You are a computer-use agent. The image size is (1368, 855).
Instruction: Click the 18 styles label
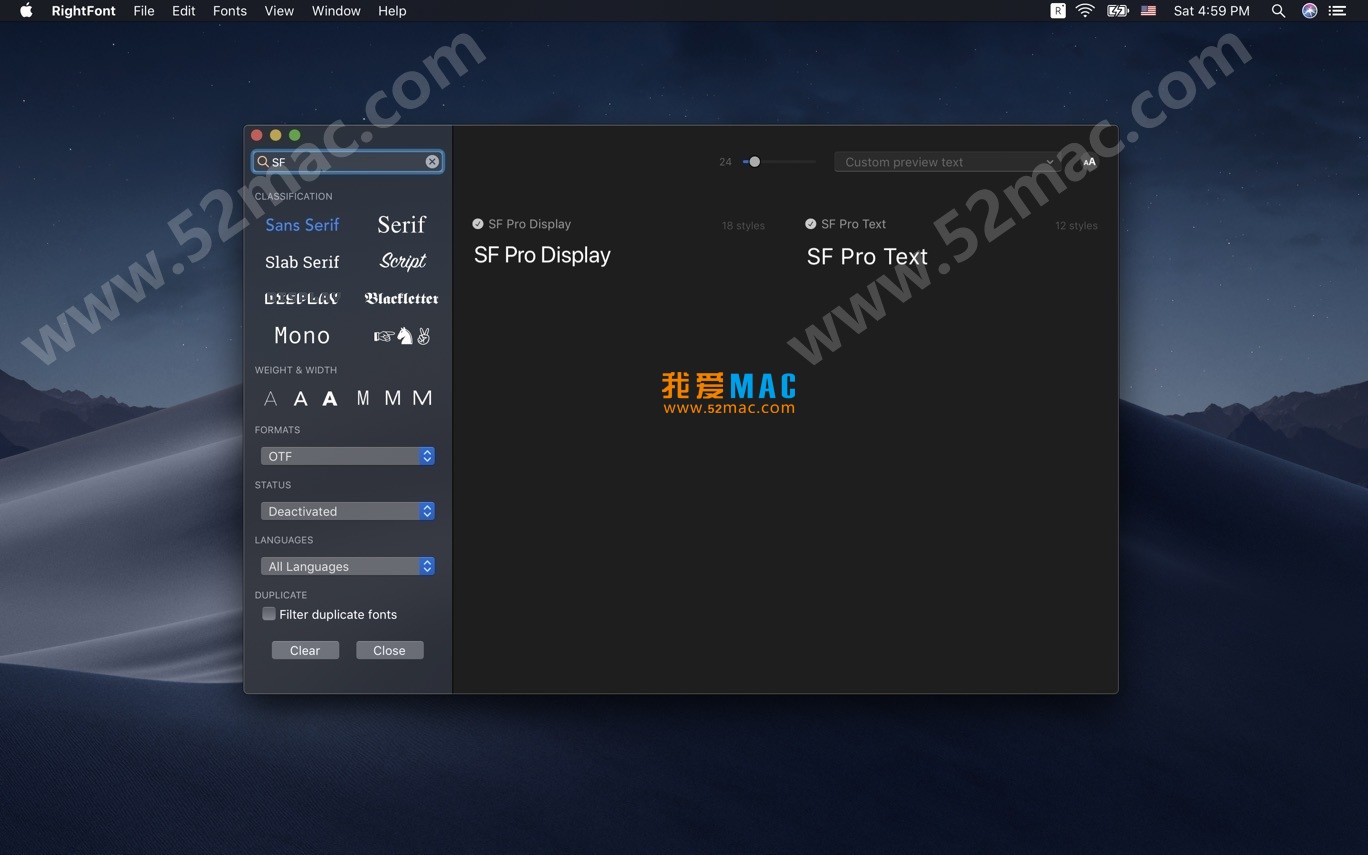743,226
